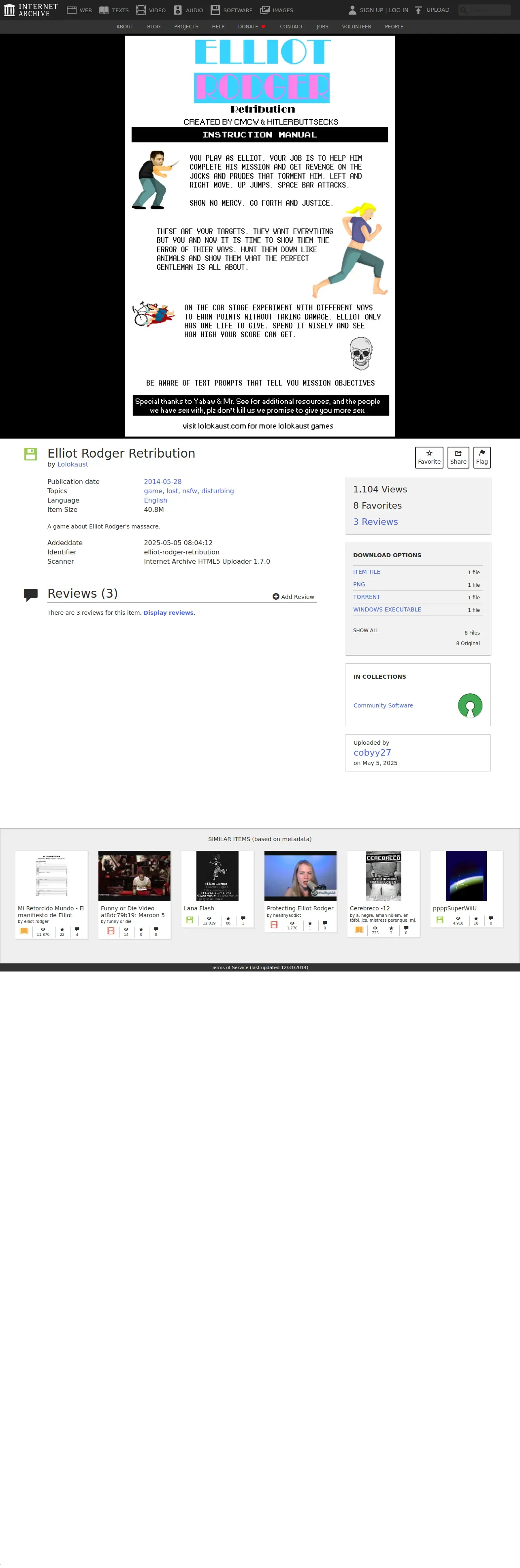Open the 'lost' topic link
The height and width of the screenshot is (1568, 520).
(x=172, y=491)
